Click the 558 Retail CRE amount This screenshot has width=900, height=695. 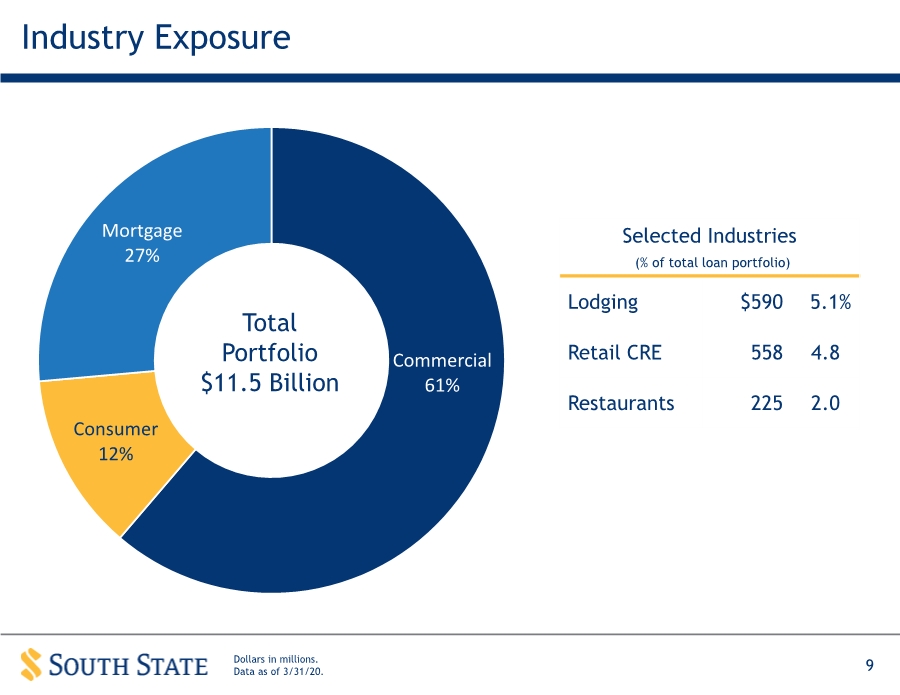pyautogui.click(x=767, y=352)
